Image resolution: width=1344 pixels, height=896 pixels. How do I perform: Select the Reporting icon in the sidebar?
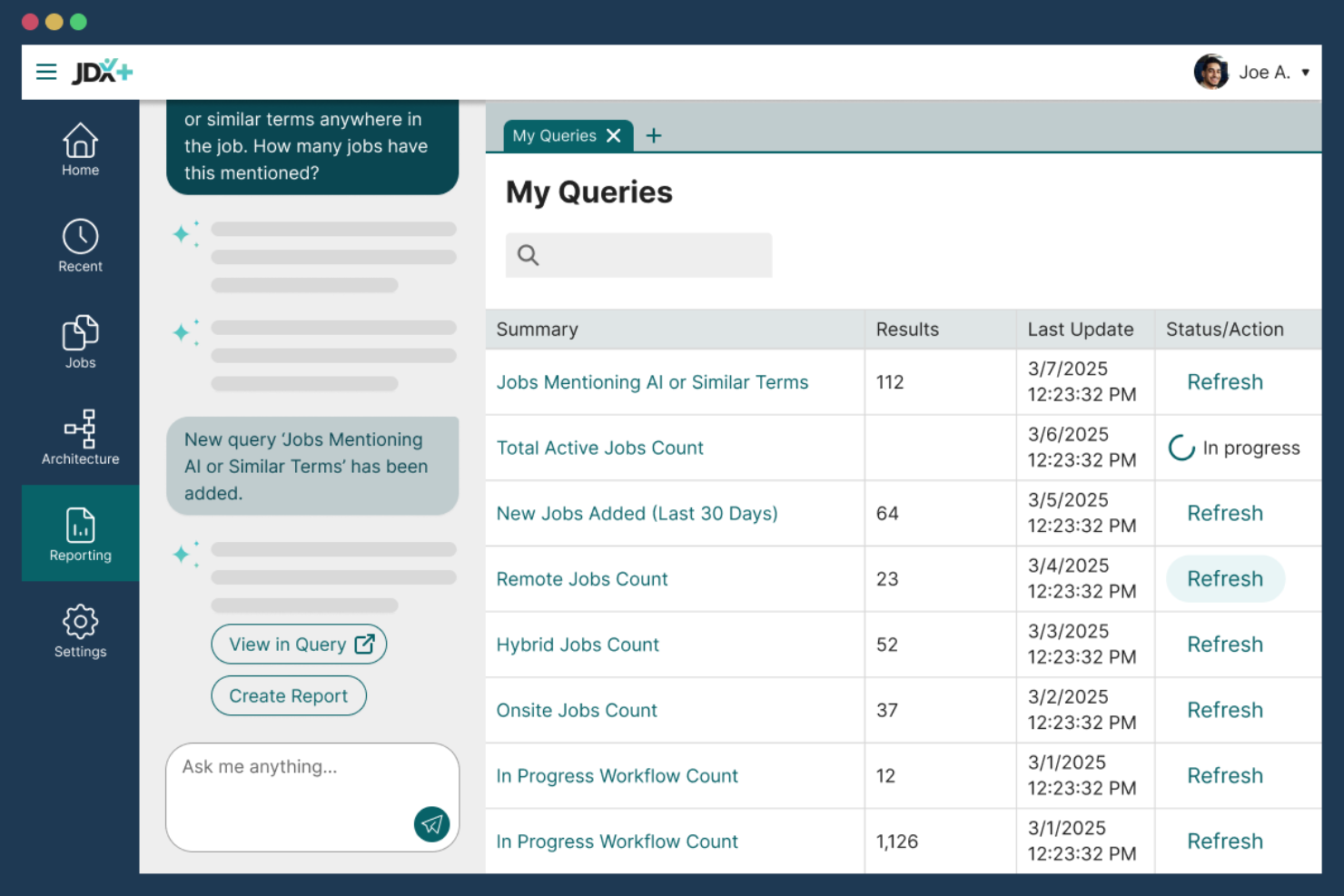click(80, 533)
